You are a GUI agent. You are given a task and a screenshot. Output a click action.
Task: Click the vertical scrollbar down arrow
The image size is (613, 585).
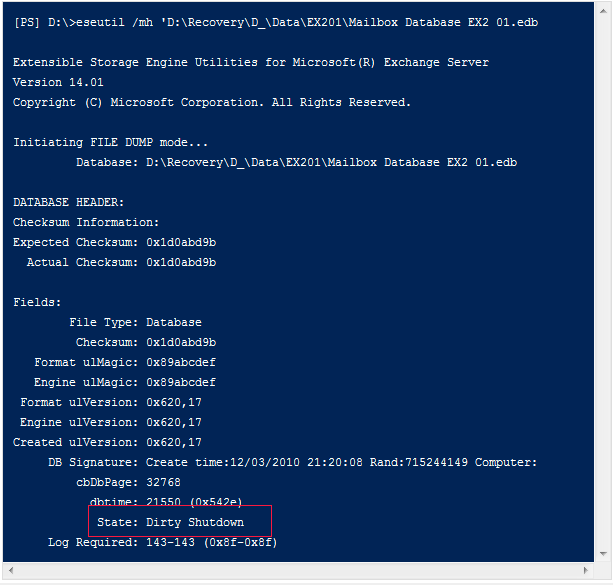[603, 553]
